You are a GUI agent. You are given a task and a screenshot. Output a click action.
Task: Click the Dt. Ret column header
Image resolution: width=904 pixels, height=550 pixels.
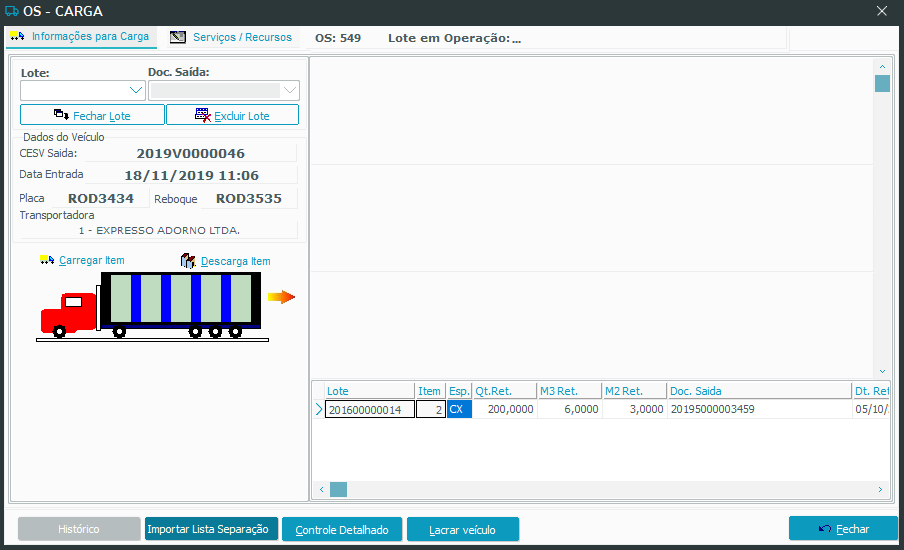871,391
